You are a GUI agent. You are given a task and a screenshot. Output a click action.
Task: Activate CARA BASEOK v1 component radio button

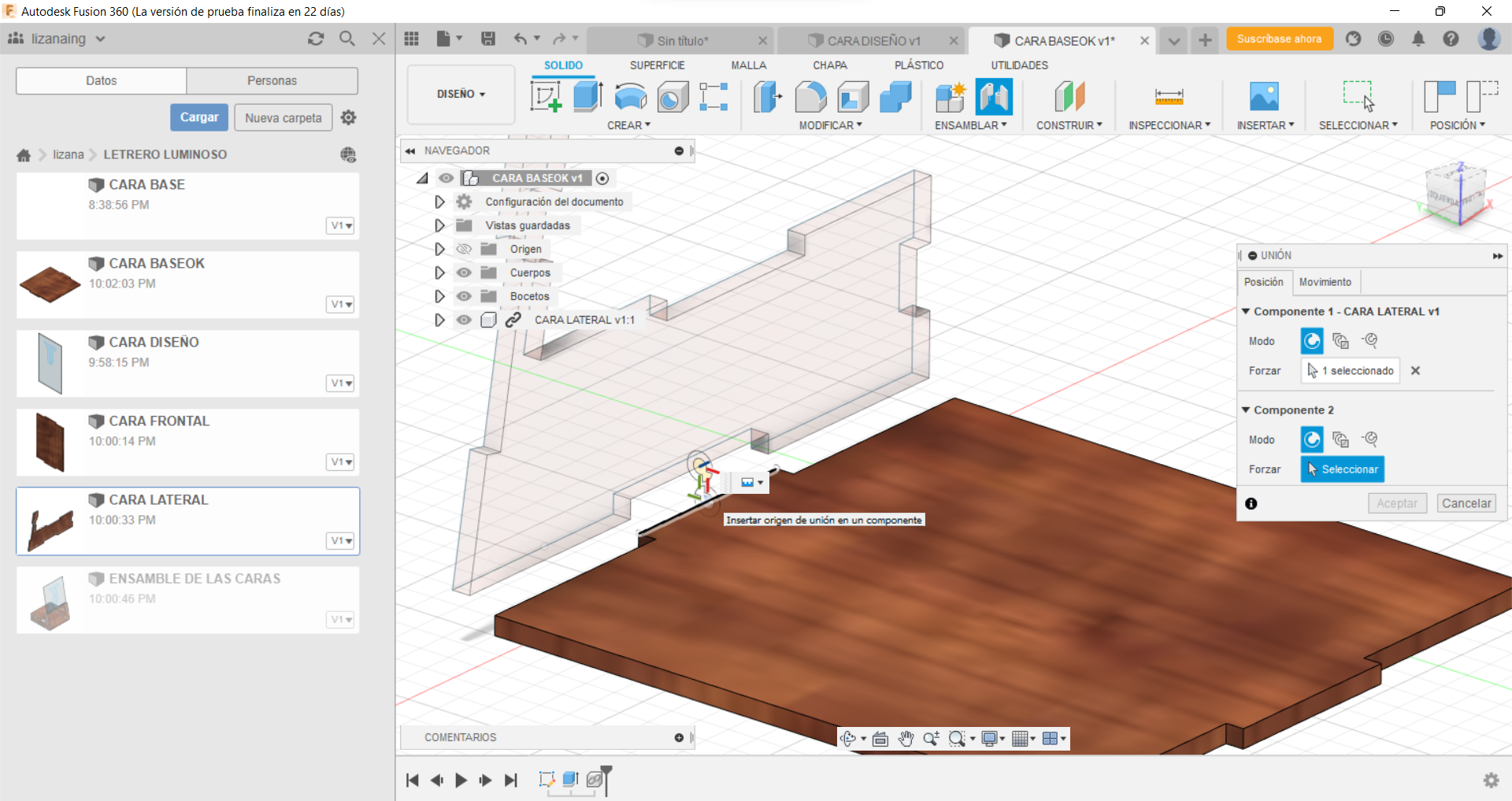(x=602, y=178)
